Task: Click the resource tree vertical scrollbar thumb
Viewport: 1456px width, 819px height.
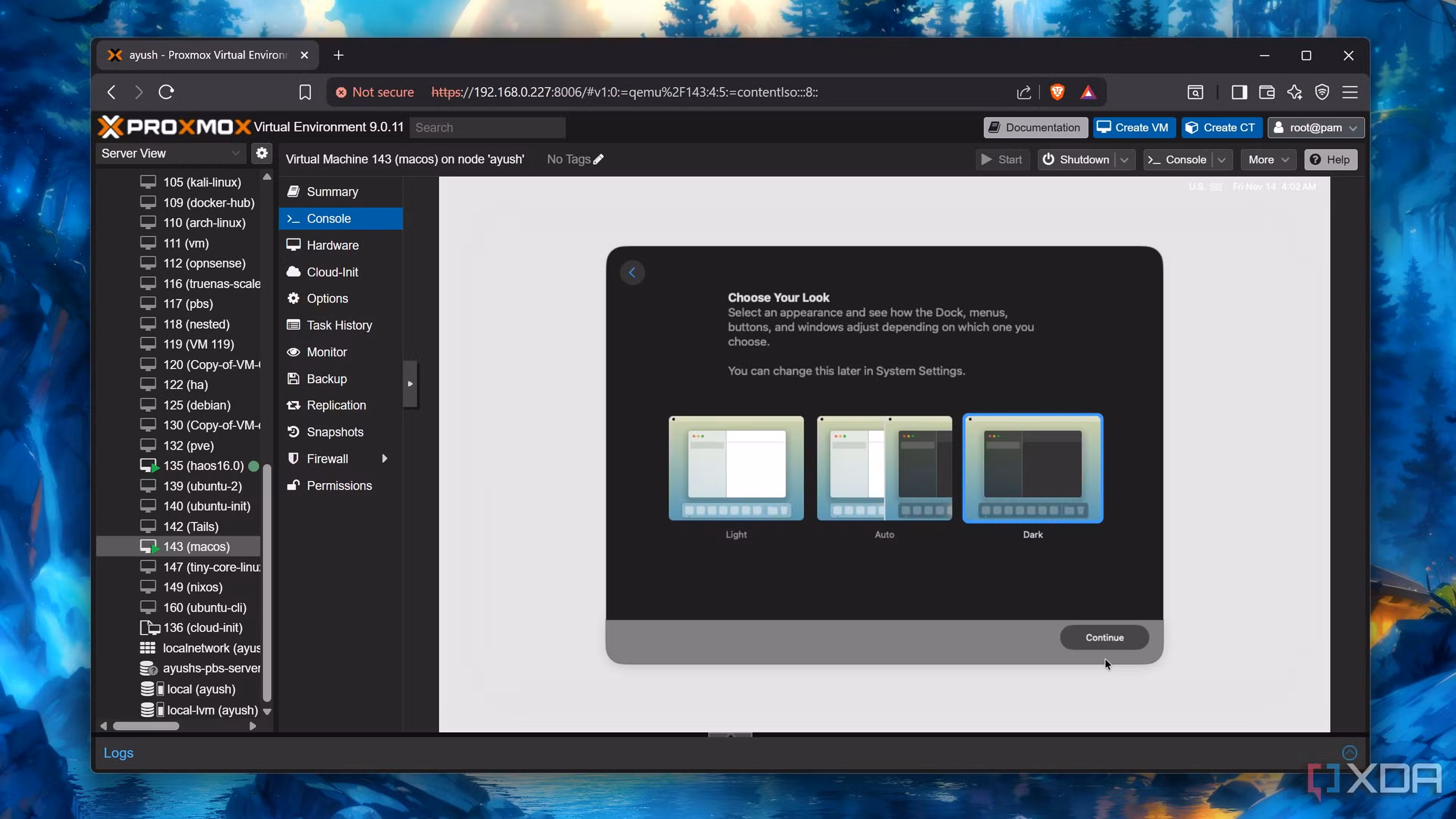Action: [267, 583]
